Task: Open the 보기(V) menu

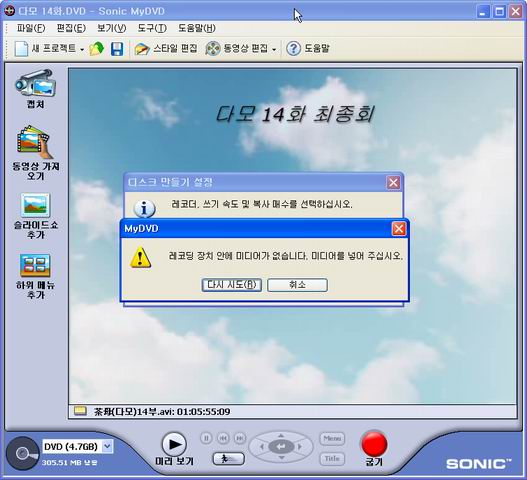Action: [x=112, y=28]
